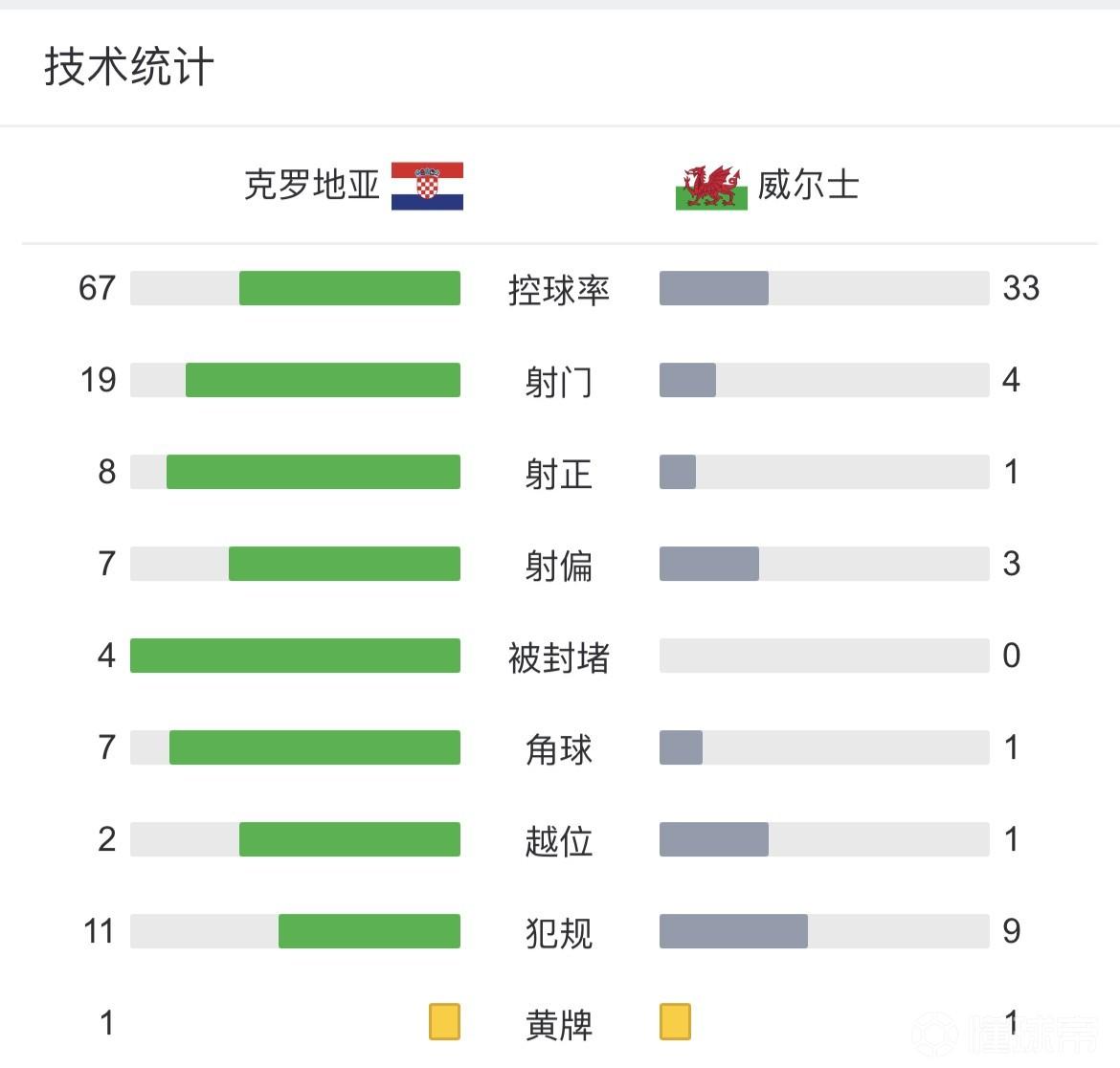Click the 威尔士 team name
This screenshot has width=1120, height=1068.
[808, 185]
